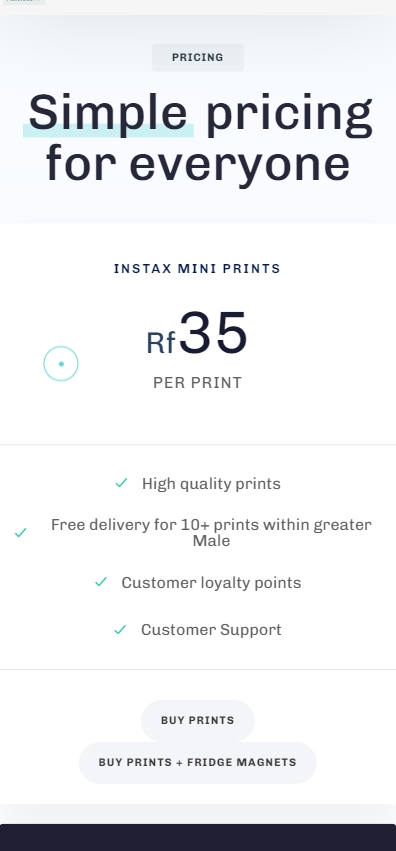Click the checkmark beside Customer Support
The width and height of the screenshot is (396, 851).
point(120,629)
